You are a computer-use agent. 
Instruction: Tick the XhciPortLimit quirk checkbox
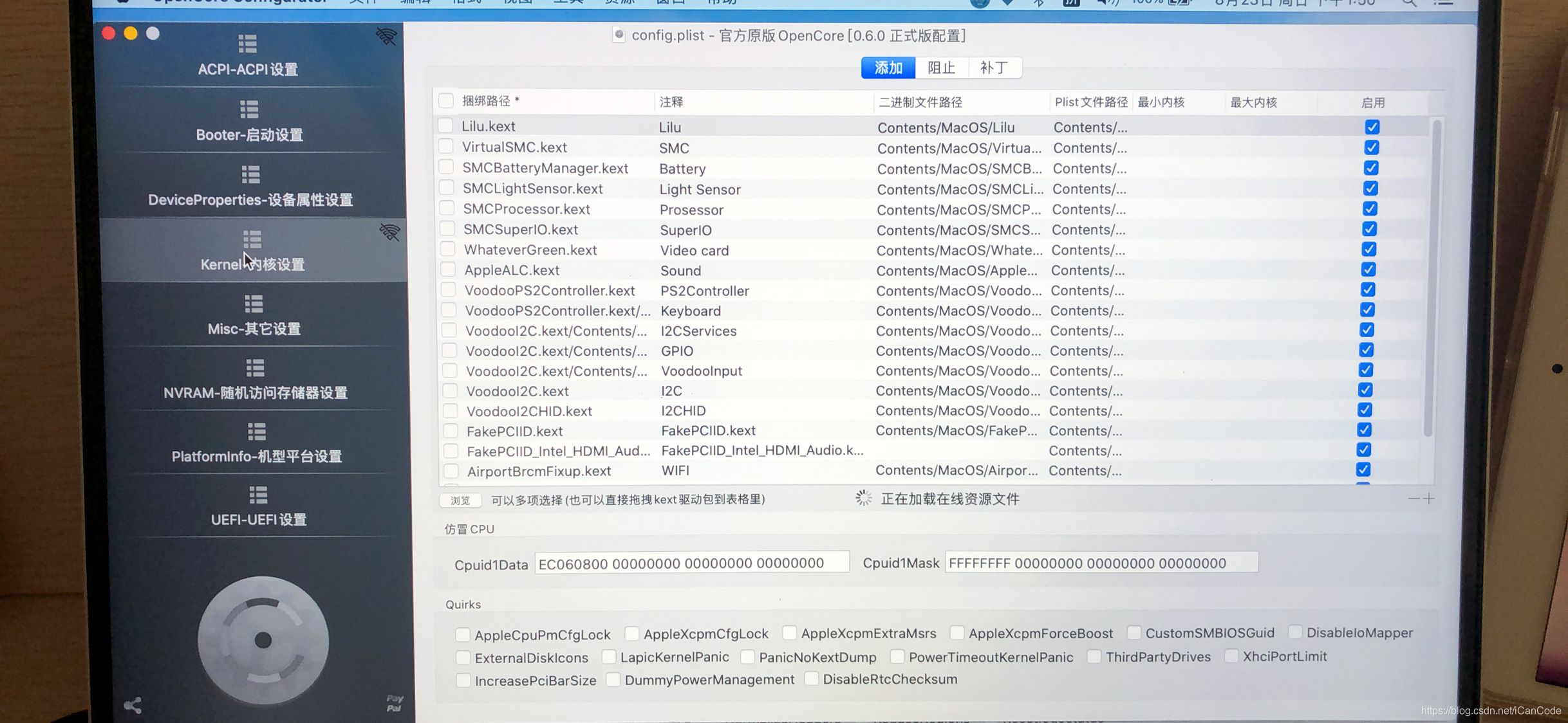click(1231, 656)
